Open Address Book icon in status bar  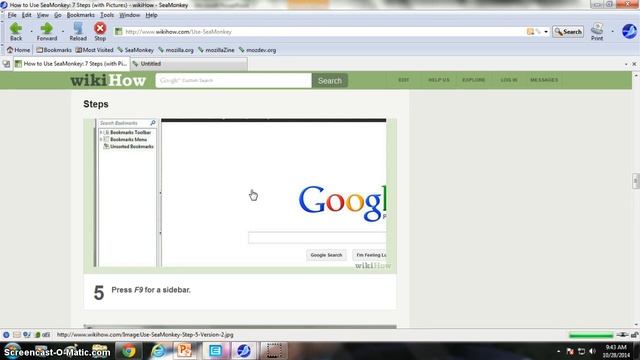point(37,335)
